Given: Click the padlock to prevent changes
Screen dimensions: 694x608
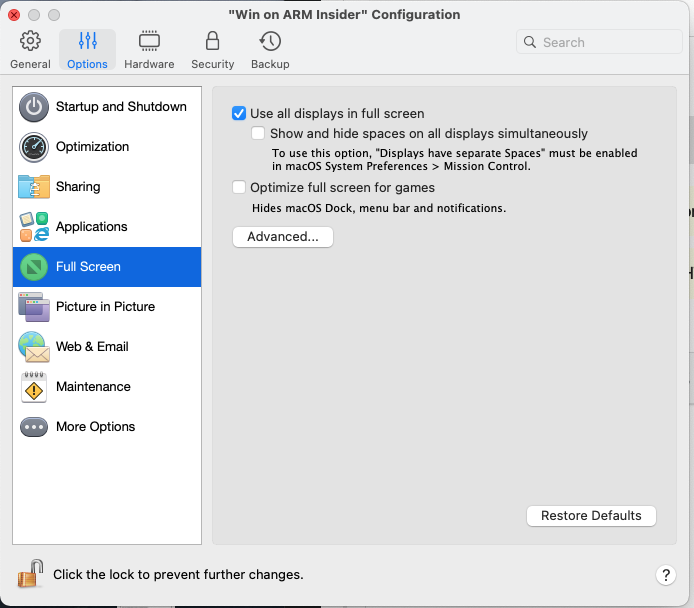Looking at the screenshot, I should point(30,574).
